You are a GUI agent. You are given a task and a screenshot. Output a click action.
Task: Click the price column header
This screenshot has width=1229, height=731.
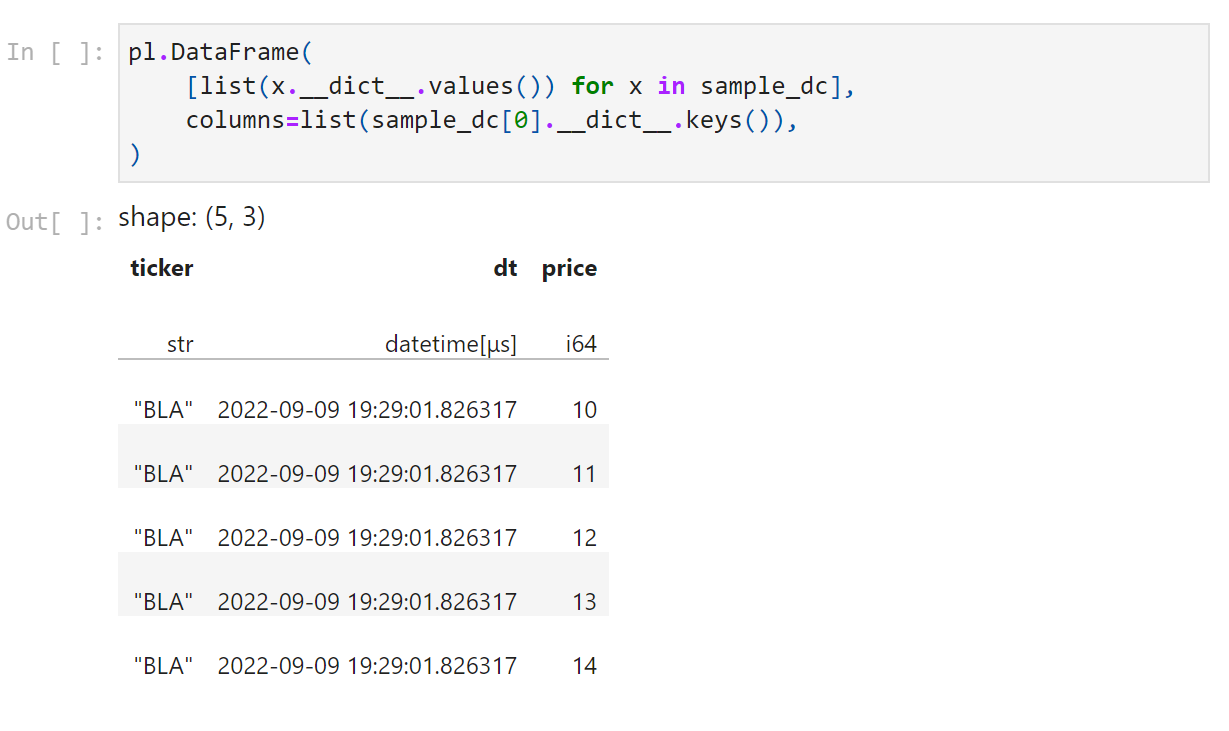point(568,268)
